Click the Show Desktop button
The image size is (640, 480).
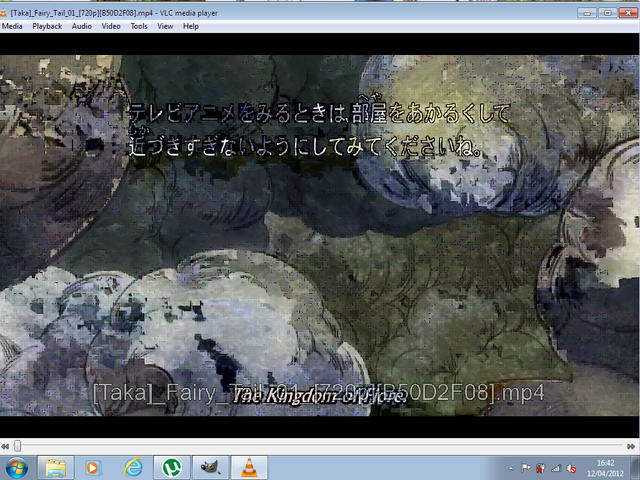click(x=636, y=468)
